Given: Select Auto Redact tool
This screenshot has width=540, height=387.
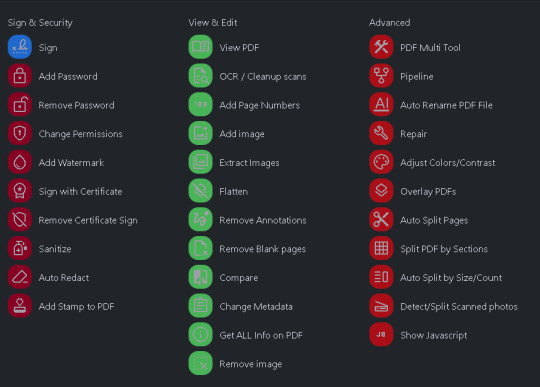Looking at the screenshot, I should tap(64, 278).
